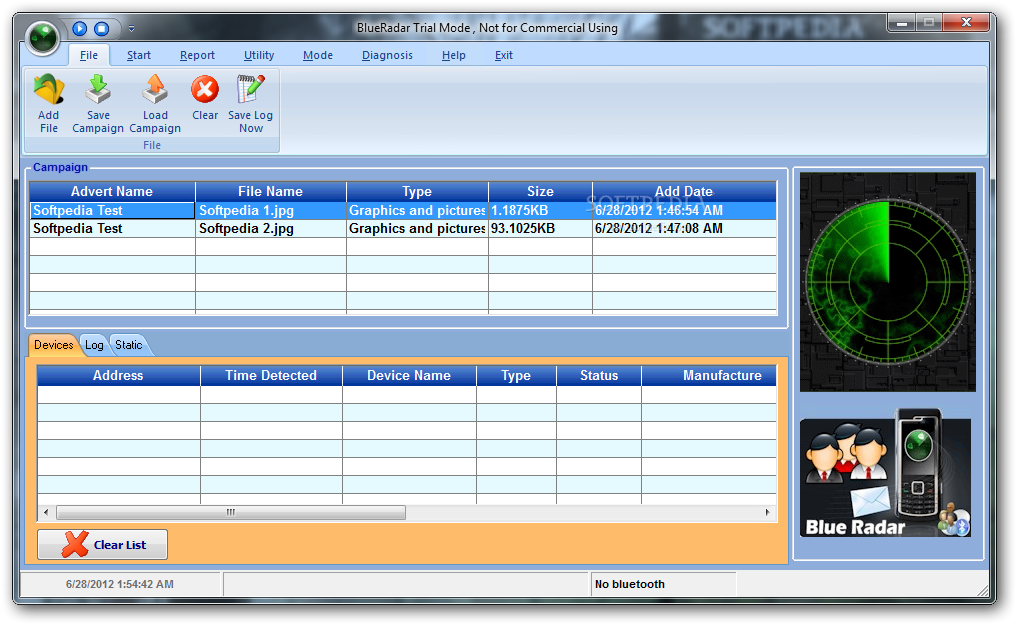Click Graphics and pictures type in first row
Viewport: 1017px width, 625px height.
[x=417, y=210]
